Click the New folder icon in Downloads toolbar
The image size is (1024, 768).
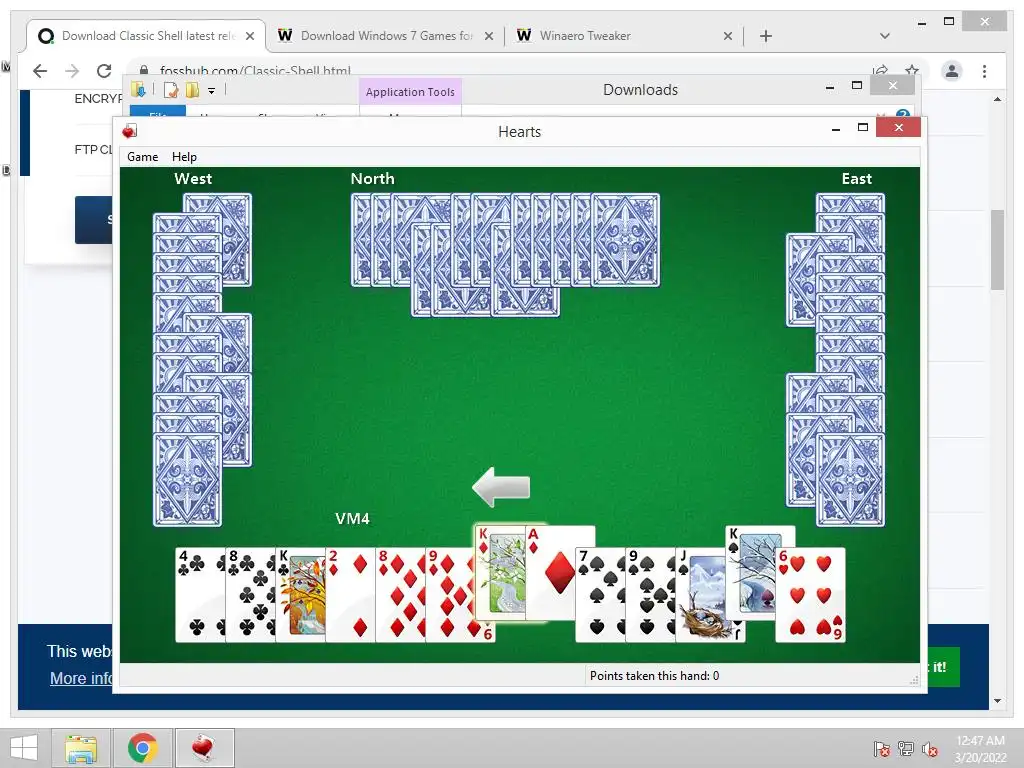tap(192, 90)
